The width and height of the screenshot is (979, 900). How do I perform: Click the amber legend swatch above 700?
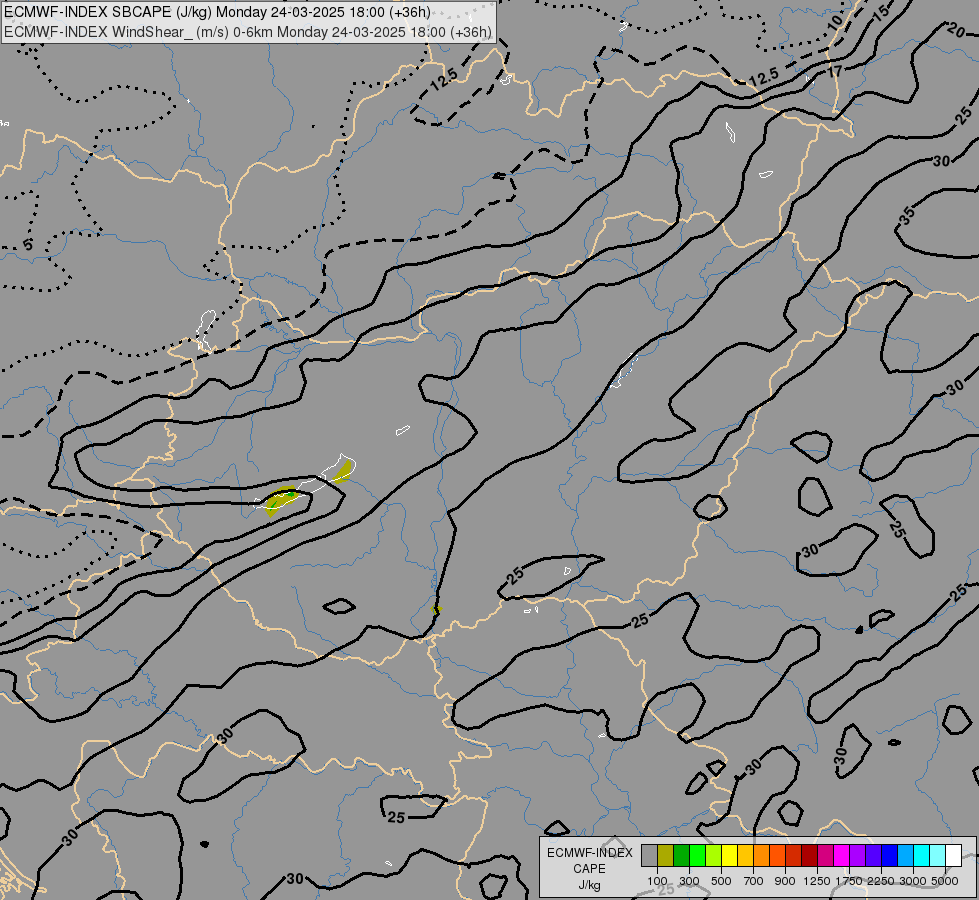[745, 855]
